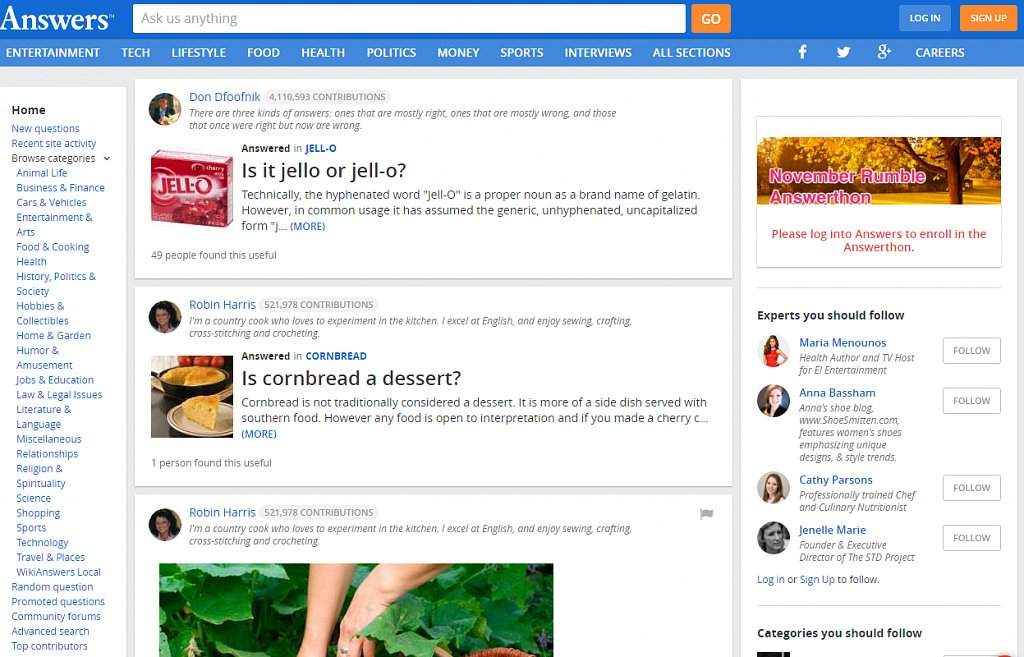Open question 'Is it jello or jell-o?'

[323, 170]
